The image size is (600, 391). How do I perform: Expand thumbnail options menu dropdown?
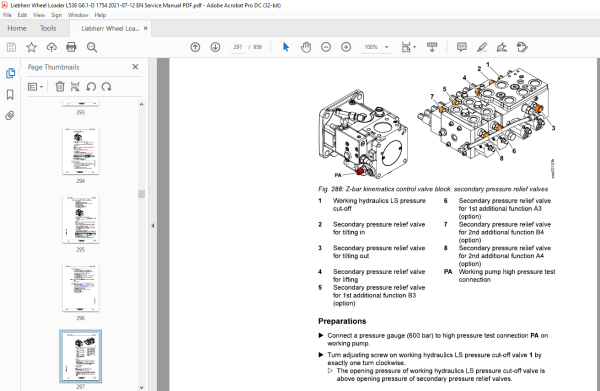click(35, 87)
